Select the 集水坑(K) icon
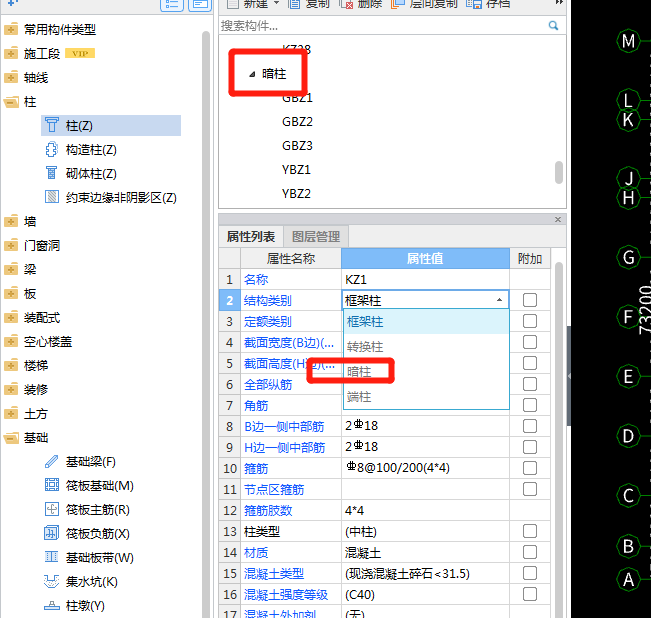This screenshot has height=618, width=651. pyautogui.click(x=51, y=581)
